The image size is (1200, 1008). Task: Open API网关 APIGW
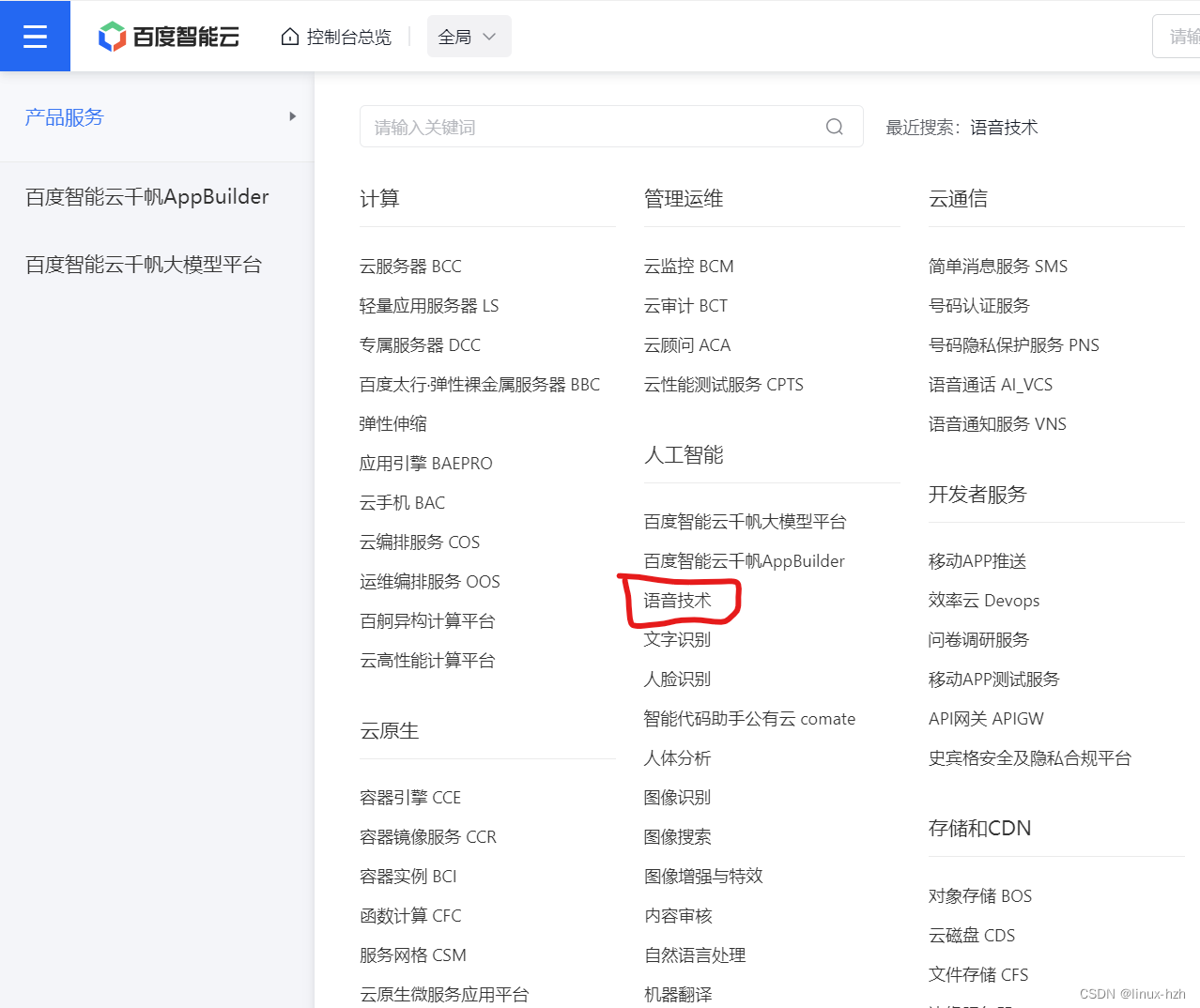tap(986, 719)
